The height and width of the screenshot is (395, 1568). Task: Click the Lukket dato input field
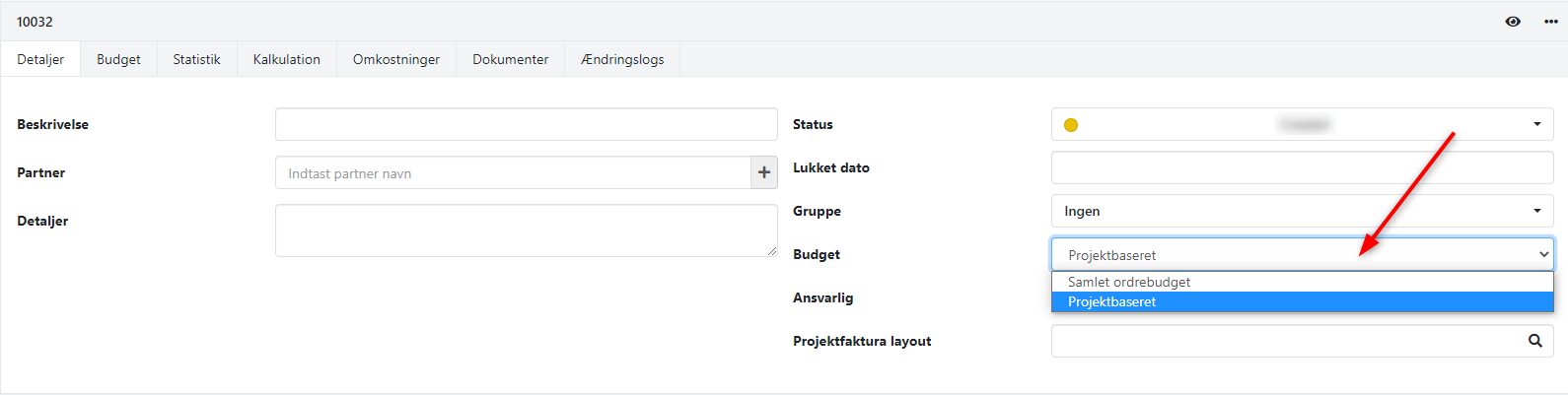click(x=1302, y=167)
